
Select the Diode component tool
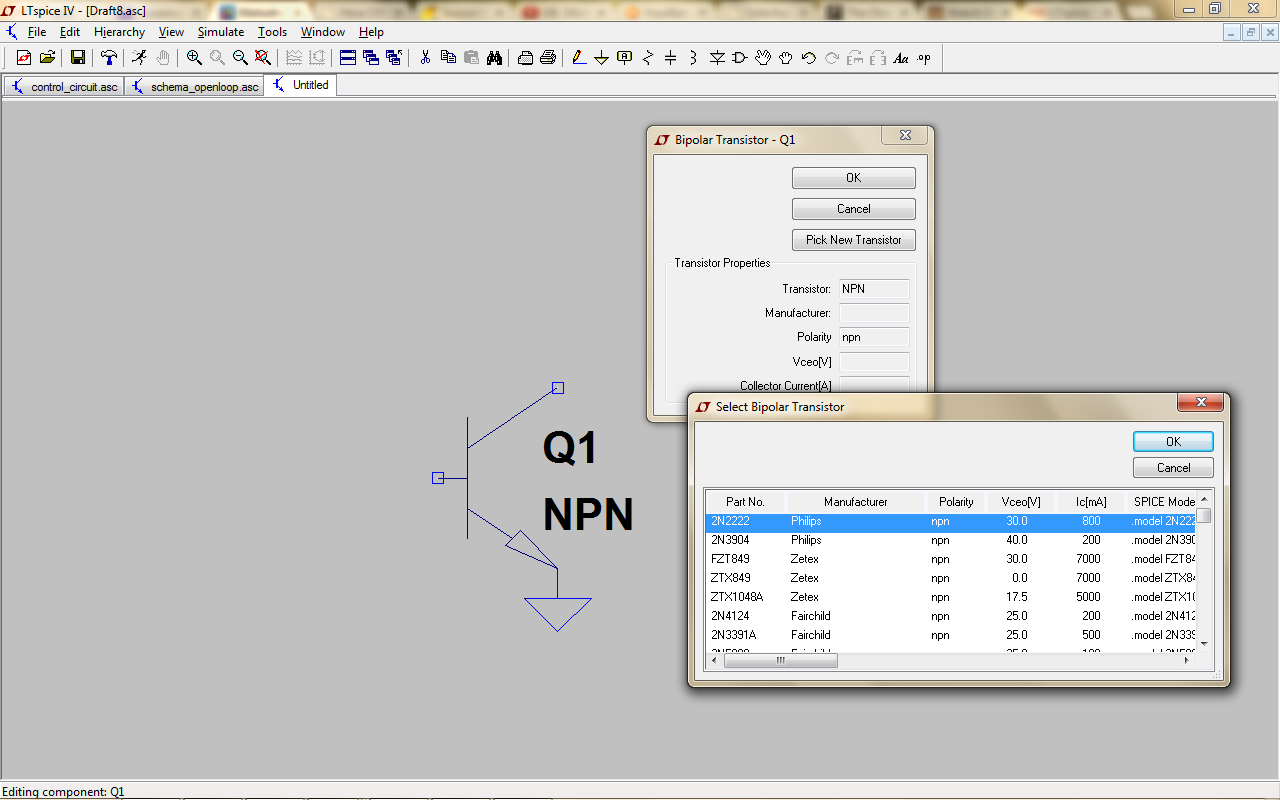pyautogui.click(x=717, y=58)
